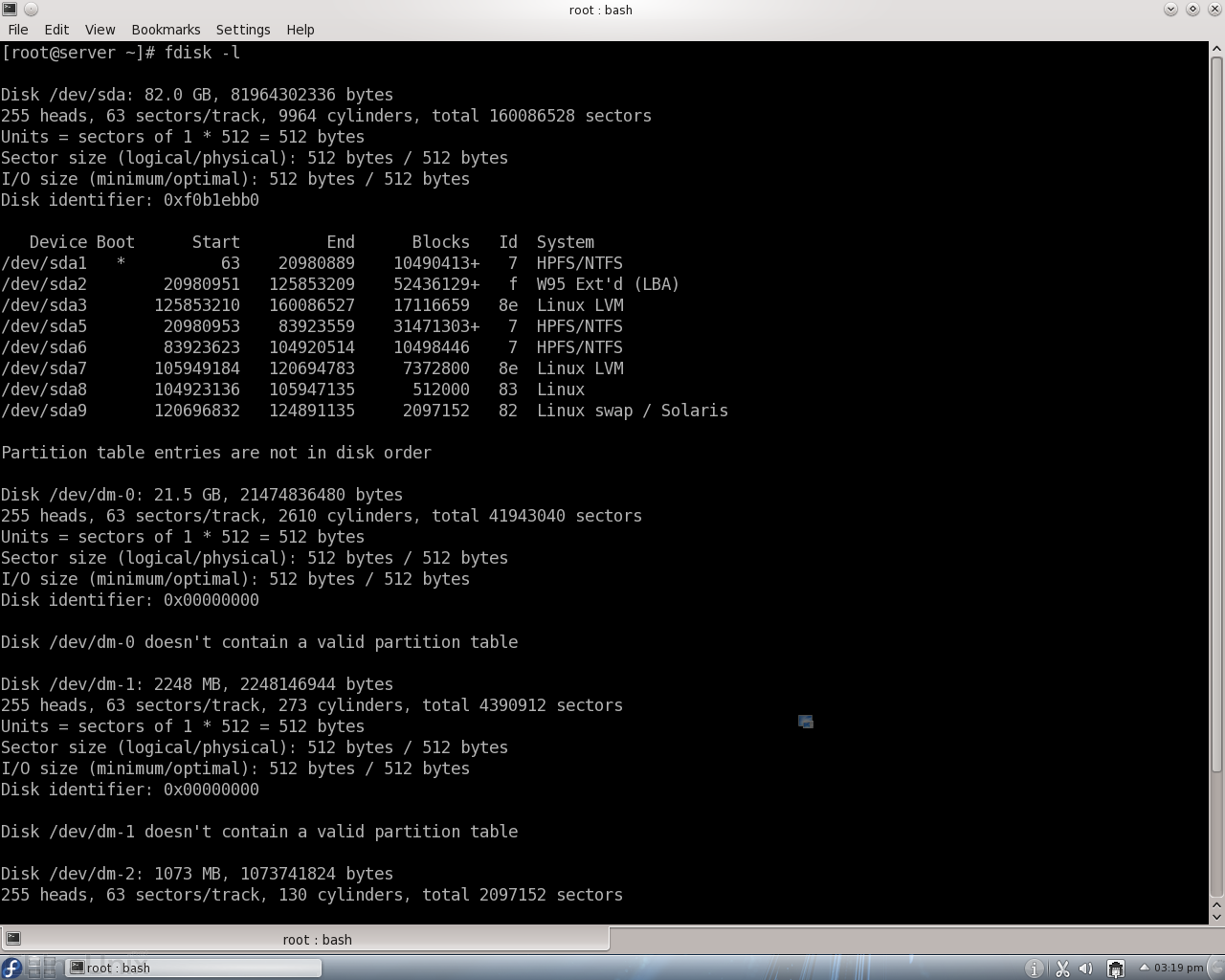Activate 'root : bash' taskbar entry
This screenshot has height=980, width=1225.
click(194, 968)
